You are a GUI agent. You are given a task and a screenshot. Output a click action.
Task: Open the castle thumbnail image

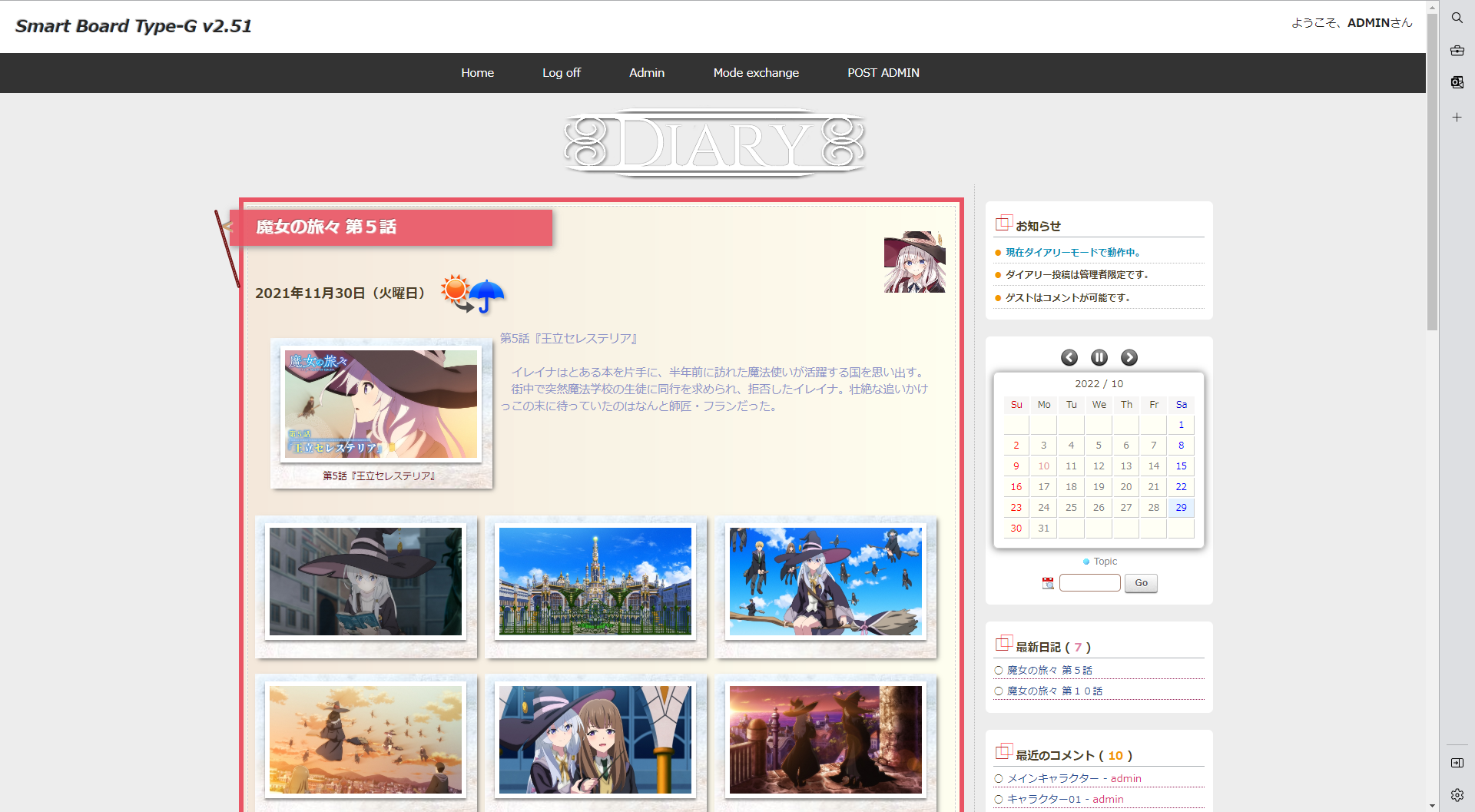pos(595,582)
